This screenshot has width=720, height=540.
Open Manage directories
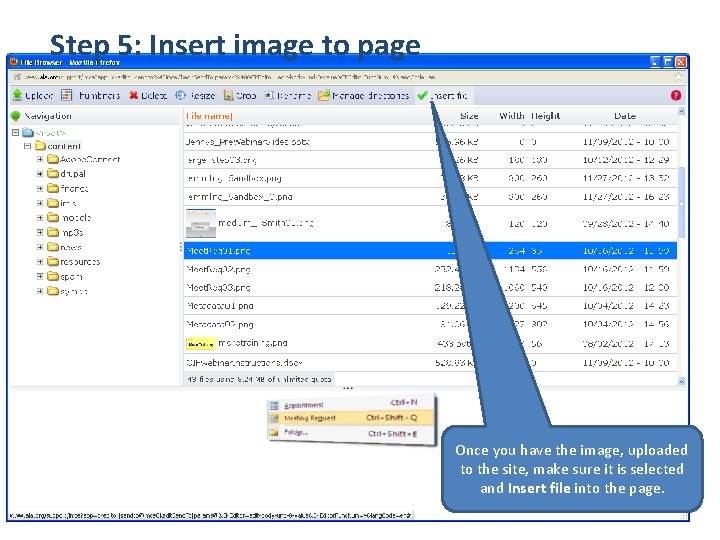364,96
